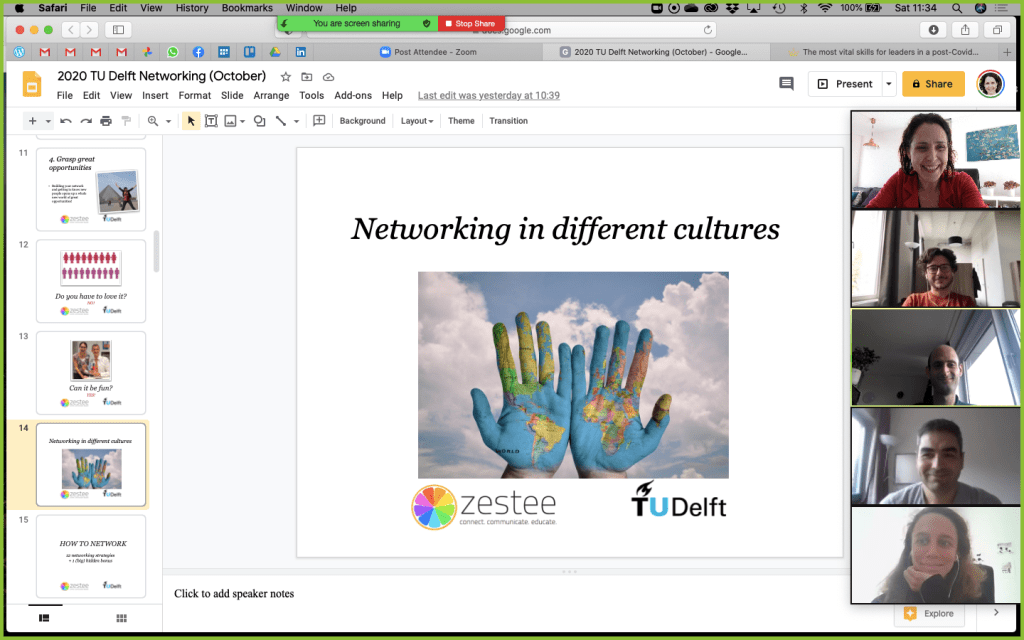Click the paint format roller icon
The image size is (1024, 640).
(126, 121)
